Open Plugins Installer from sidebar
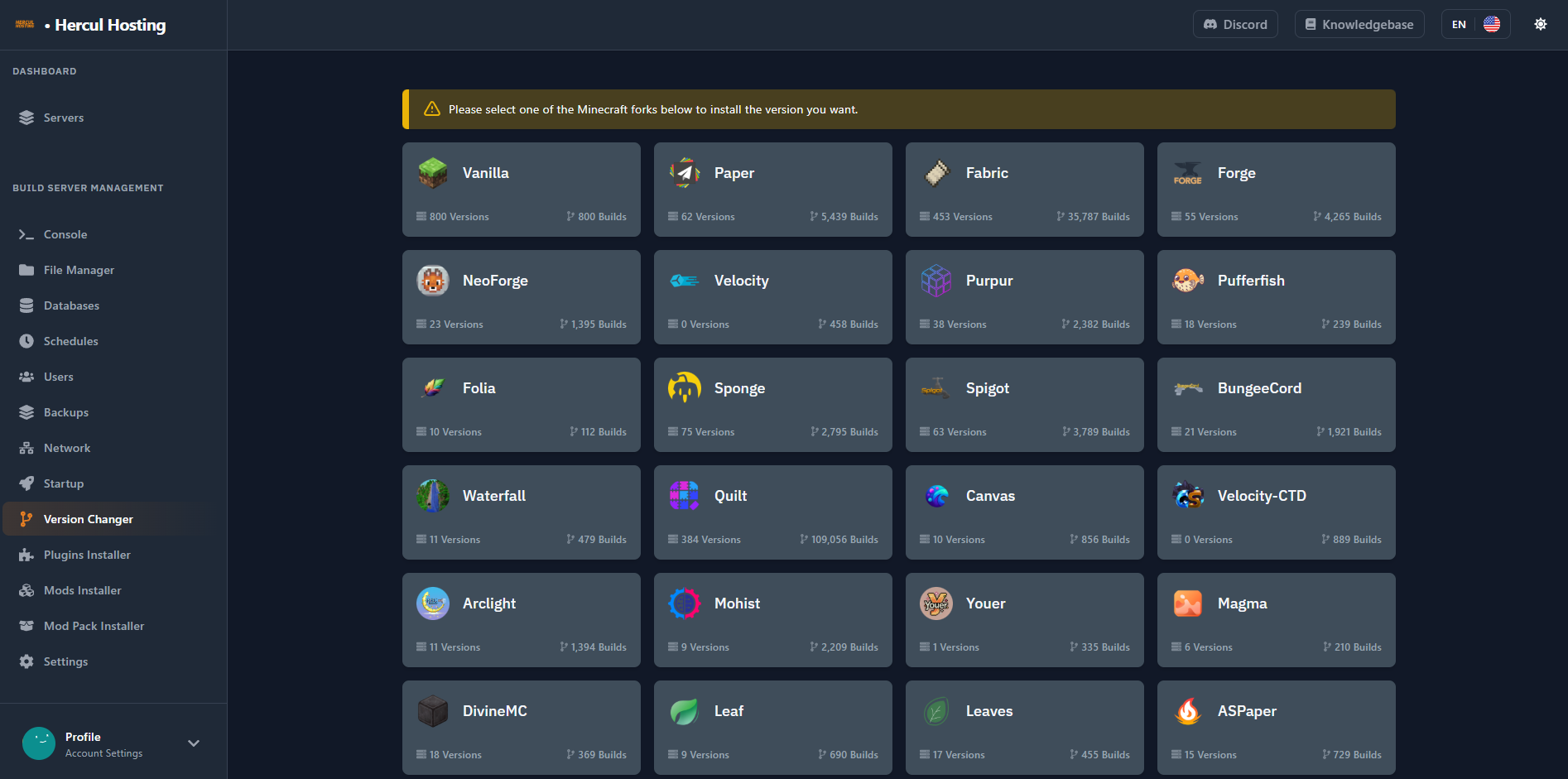The image size is (1568, 779). click(87, 555)
